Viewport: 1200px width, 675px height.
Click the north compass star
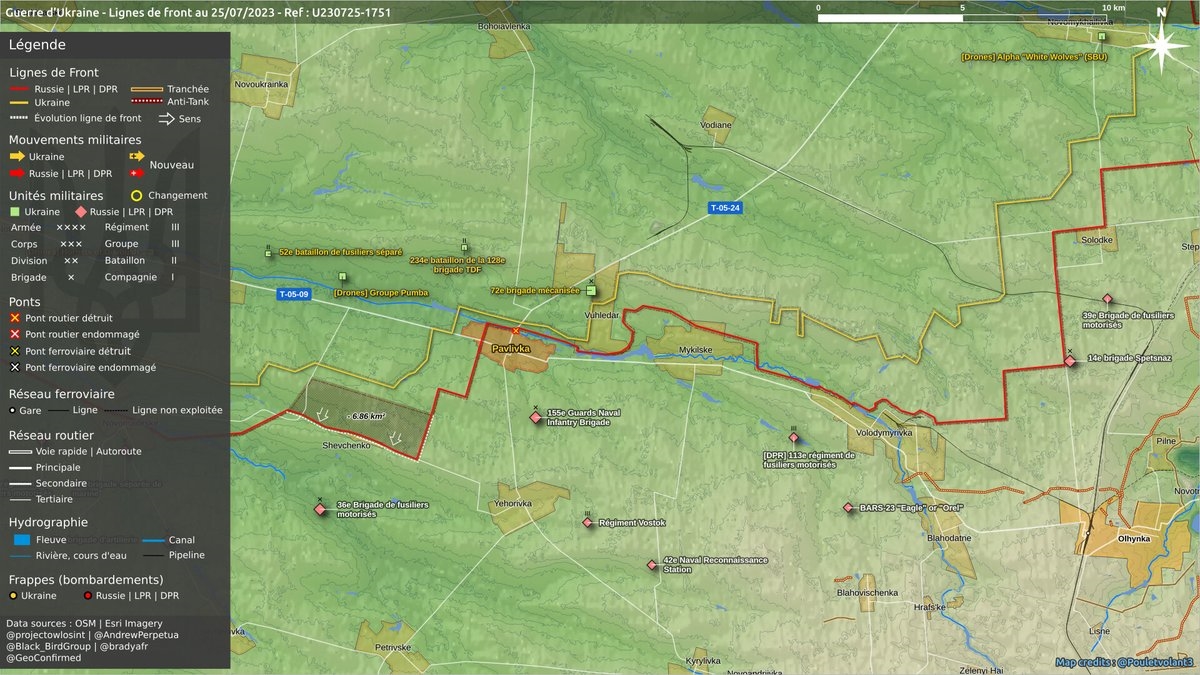(x=1161, y=46)
